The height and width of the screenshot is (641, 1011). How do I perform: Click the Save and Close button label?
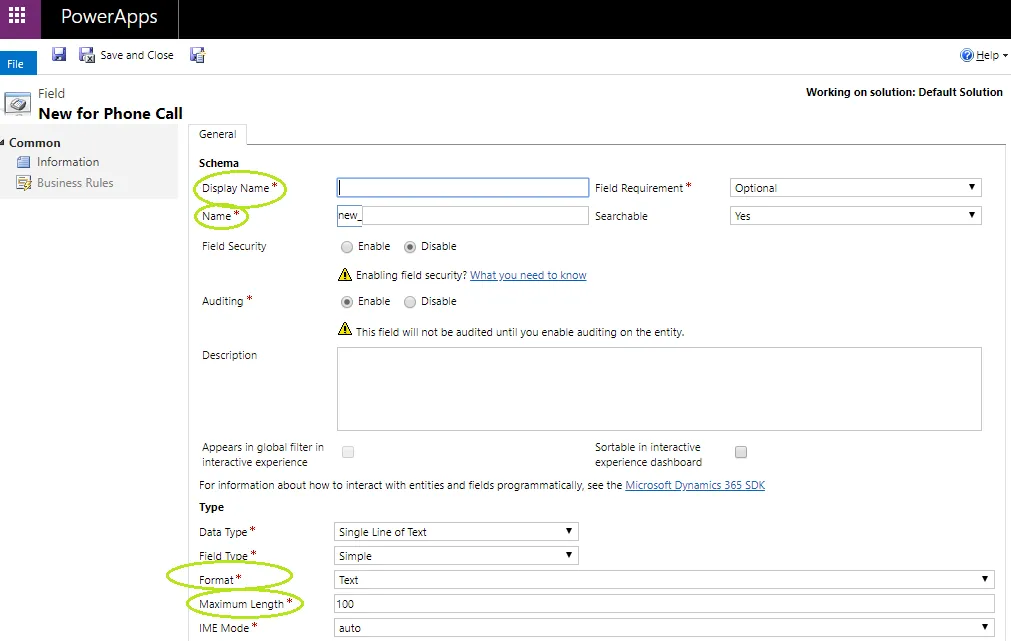coord(137,55)
